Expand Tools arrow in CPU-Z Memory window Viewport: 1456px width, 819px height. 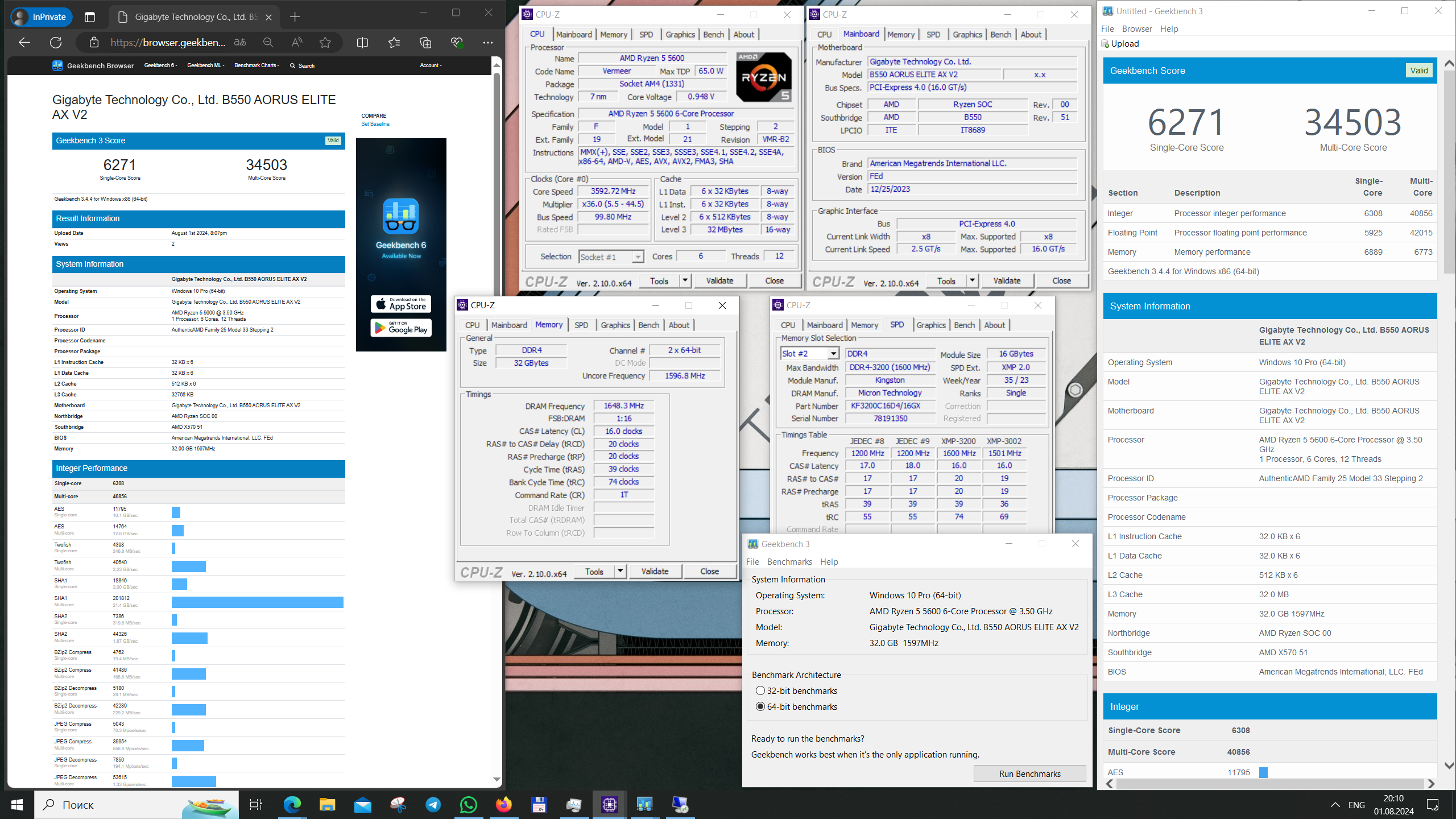[x=621, y=571]
